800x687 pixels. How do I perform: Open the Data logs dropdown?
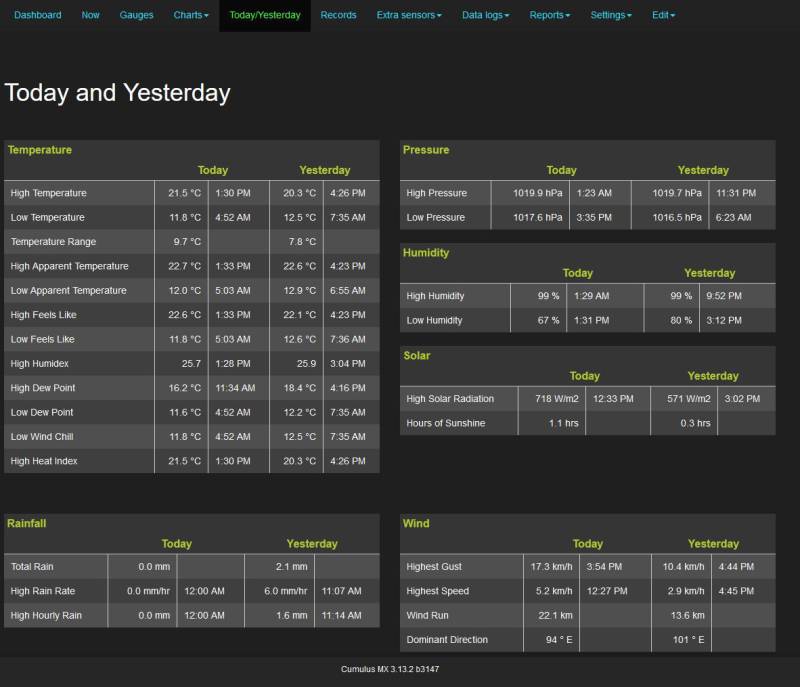[486, 15]
